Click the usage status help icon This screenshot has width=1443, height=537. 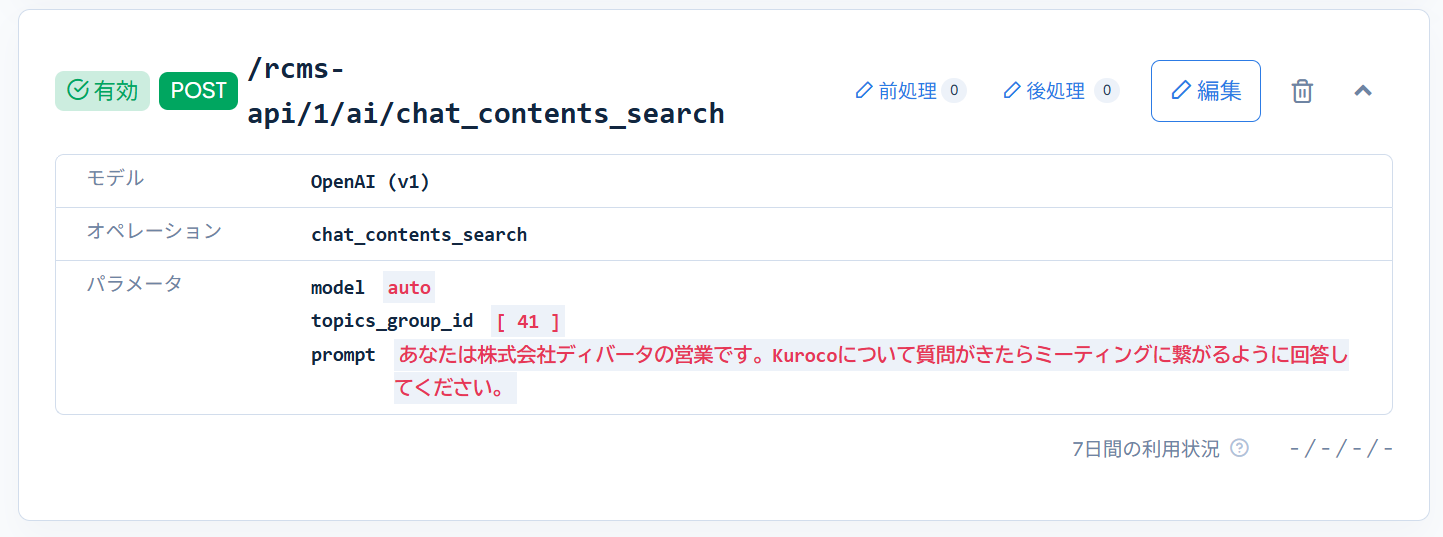[1239, 448]
